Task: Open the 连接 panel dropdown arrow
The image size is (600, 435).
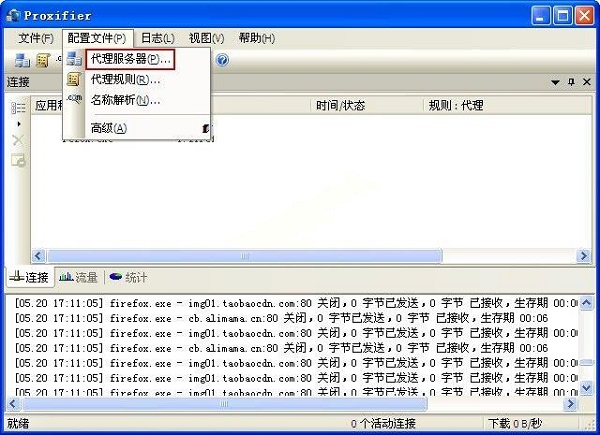Action: pyautogui.click(x=556, y=82)
